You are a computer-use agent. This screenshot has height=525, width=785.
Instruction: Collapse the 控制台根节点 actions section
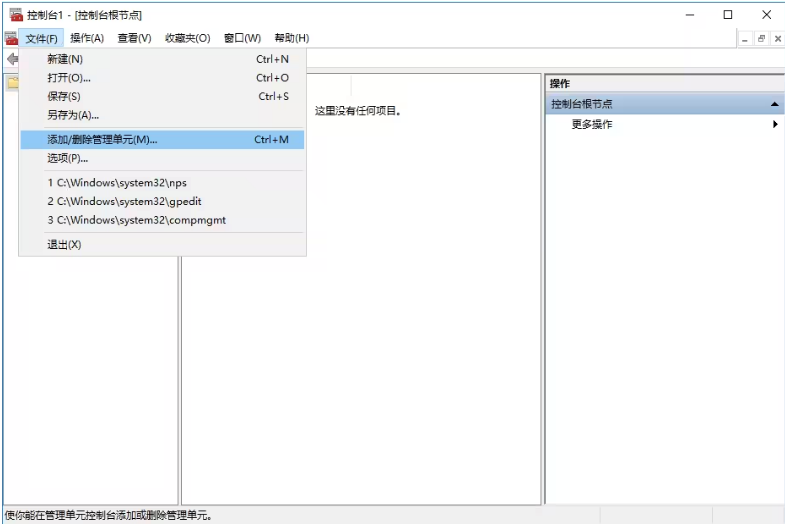(774, 104)
